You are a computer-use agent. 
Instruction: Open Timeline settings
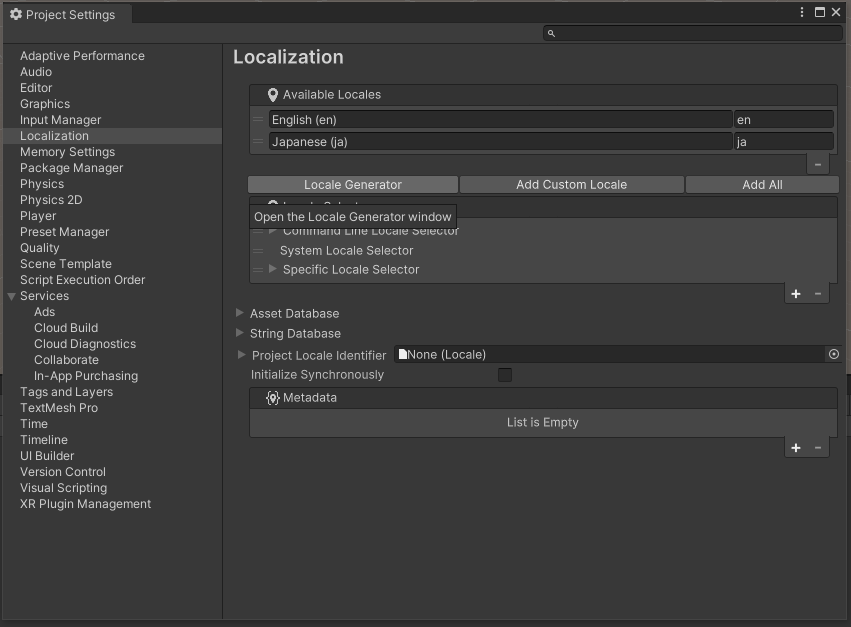[x=44, y=440]
